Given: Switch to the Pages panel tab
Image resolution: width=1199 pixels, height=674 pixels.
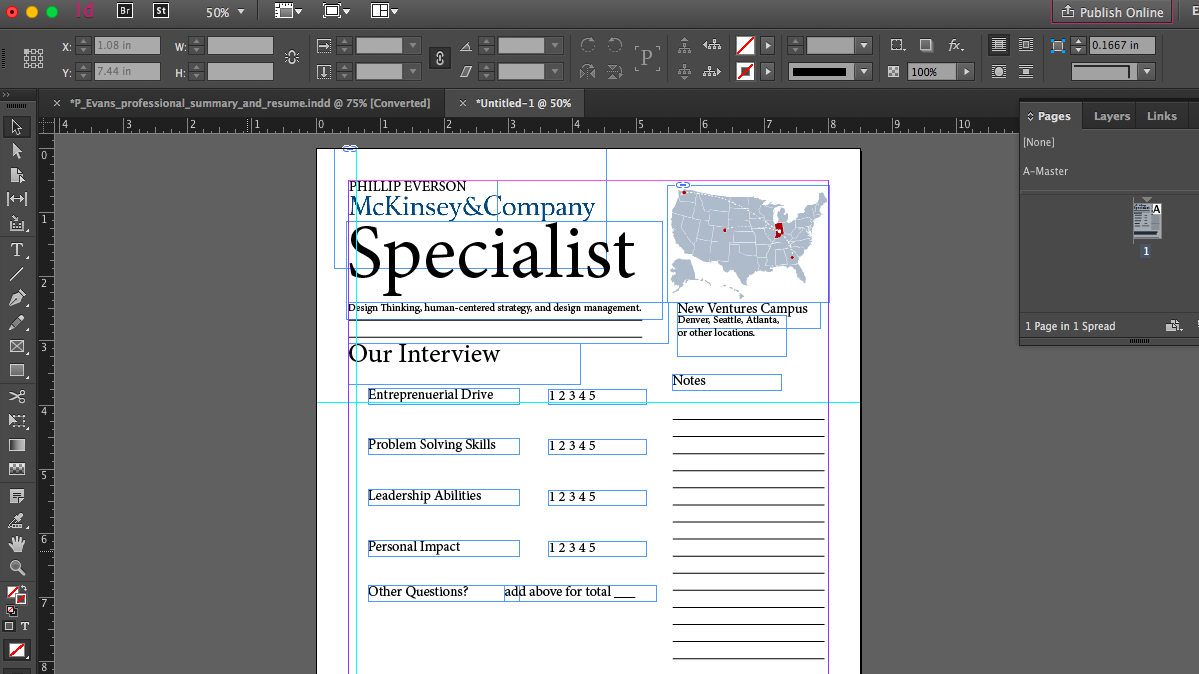Looking at the screenshot, I should (1053, 116).
